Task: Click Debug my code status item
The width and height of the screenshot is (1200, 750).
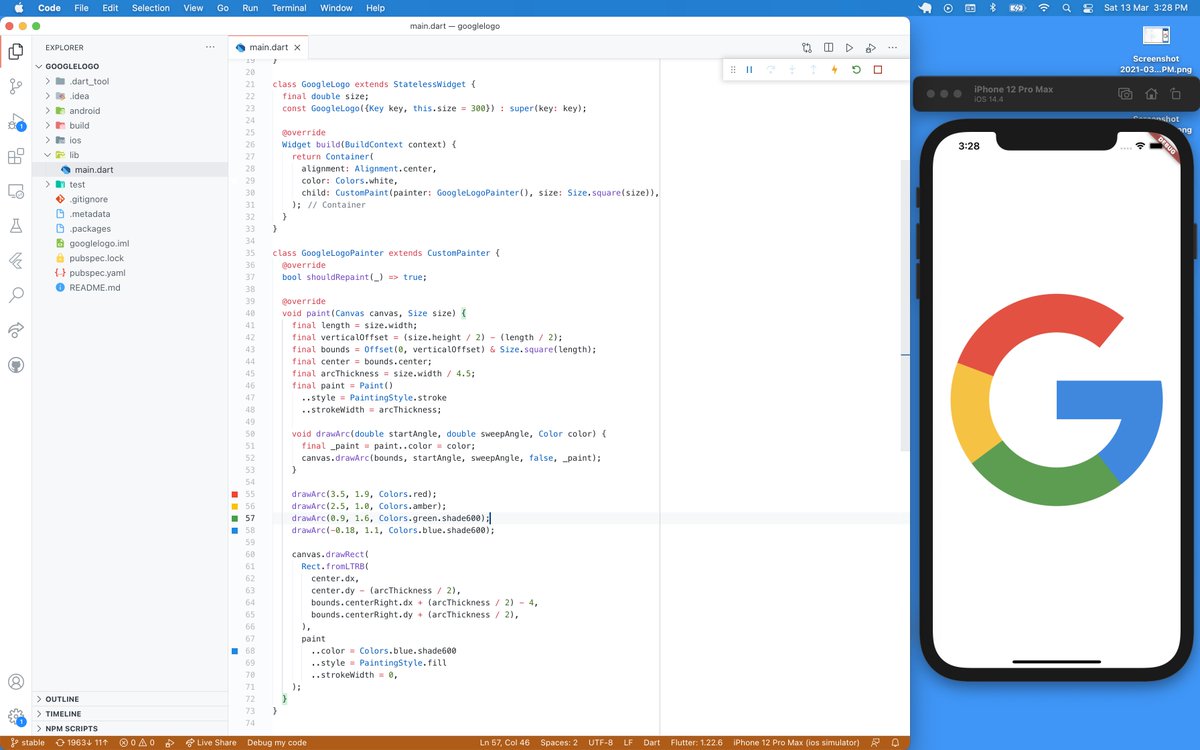Action: [x=277, y=742]
